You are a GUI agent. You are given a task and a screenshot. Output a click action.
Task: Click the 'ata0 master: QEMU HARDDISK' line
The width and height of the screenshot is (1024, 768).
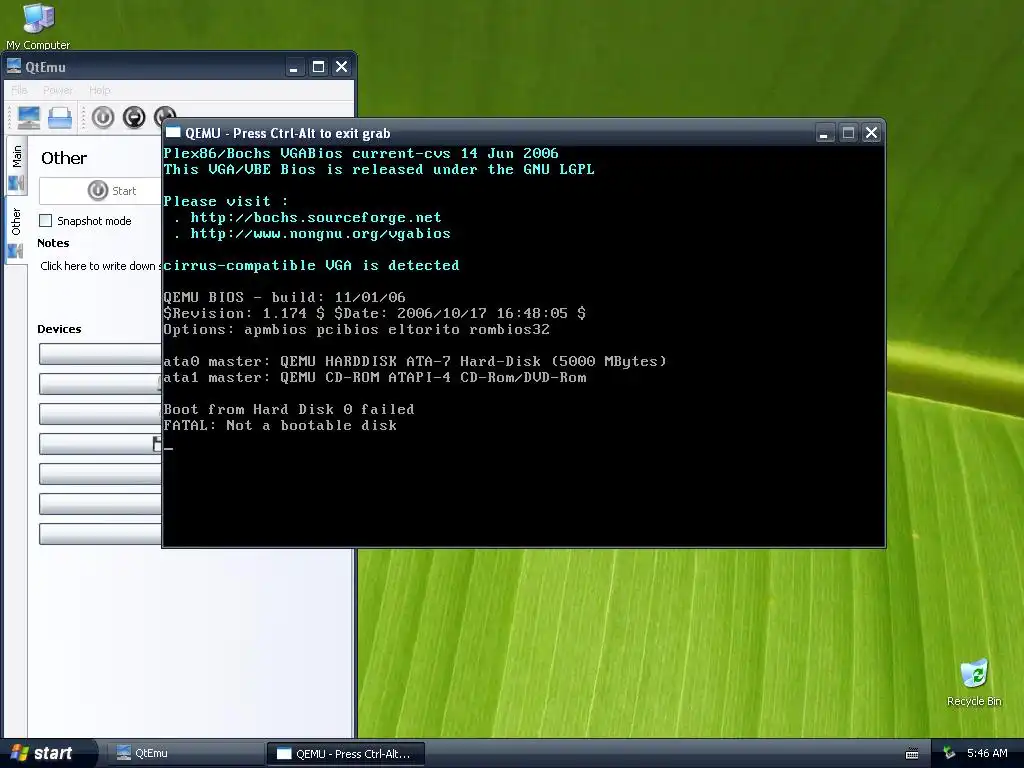[415, 361]
